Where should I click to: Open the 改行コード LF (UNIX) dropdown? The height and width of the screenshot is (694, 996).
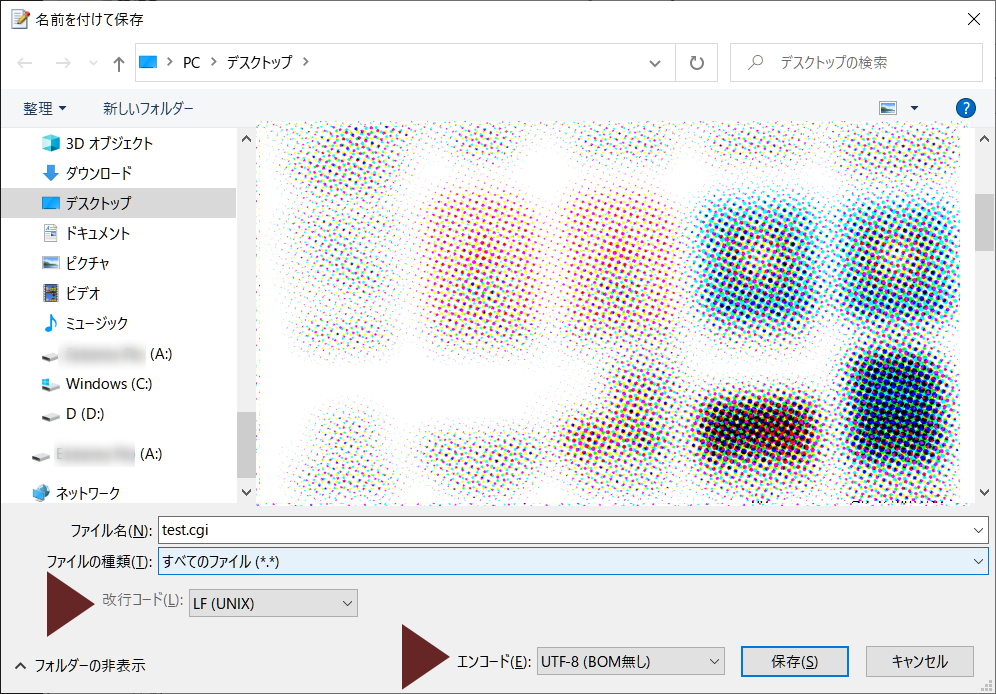[273, 603]
